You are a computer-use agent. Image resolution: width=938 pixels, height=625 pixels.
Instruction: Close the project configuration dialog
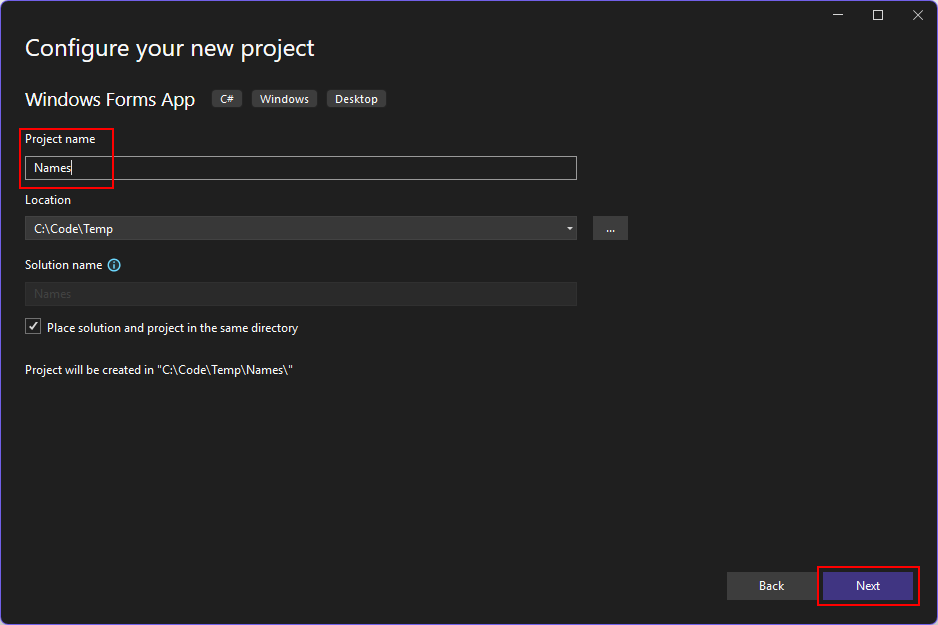click(x=918, y=15)
